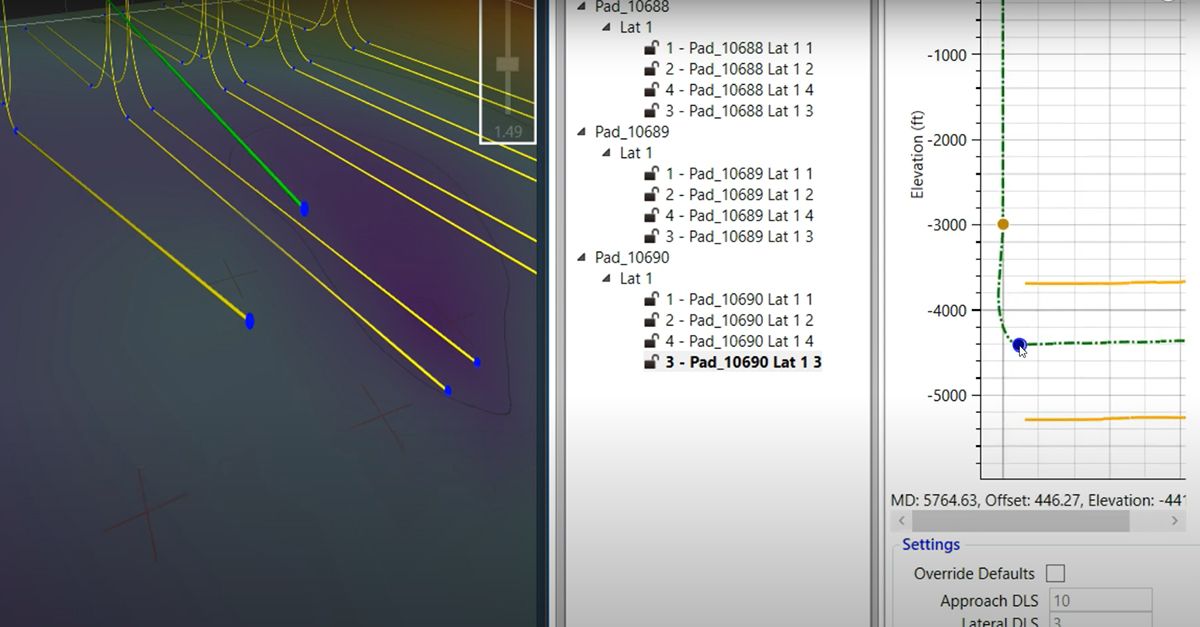This screenshot has width=1200, height=627.
Task: Click the lock icon beside 1 - Pad_10690 Lat 1 1
Action: click(649, 299)
